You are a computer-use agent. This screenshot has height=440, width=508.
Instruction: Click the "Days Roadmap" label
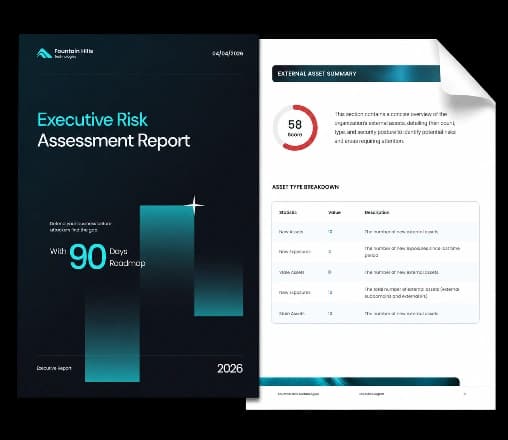pos(127,257)
